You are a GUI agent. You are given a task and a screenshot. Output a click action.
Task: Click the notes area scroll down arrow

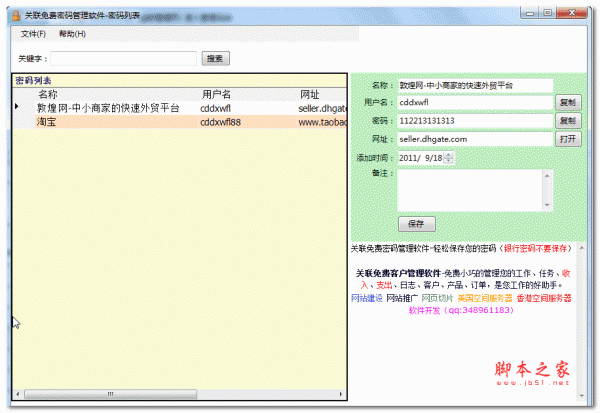coord(547,205)
